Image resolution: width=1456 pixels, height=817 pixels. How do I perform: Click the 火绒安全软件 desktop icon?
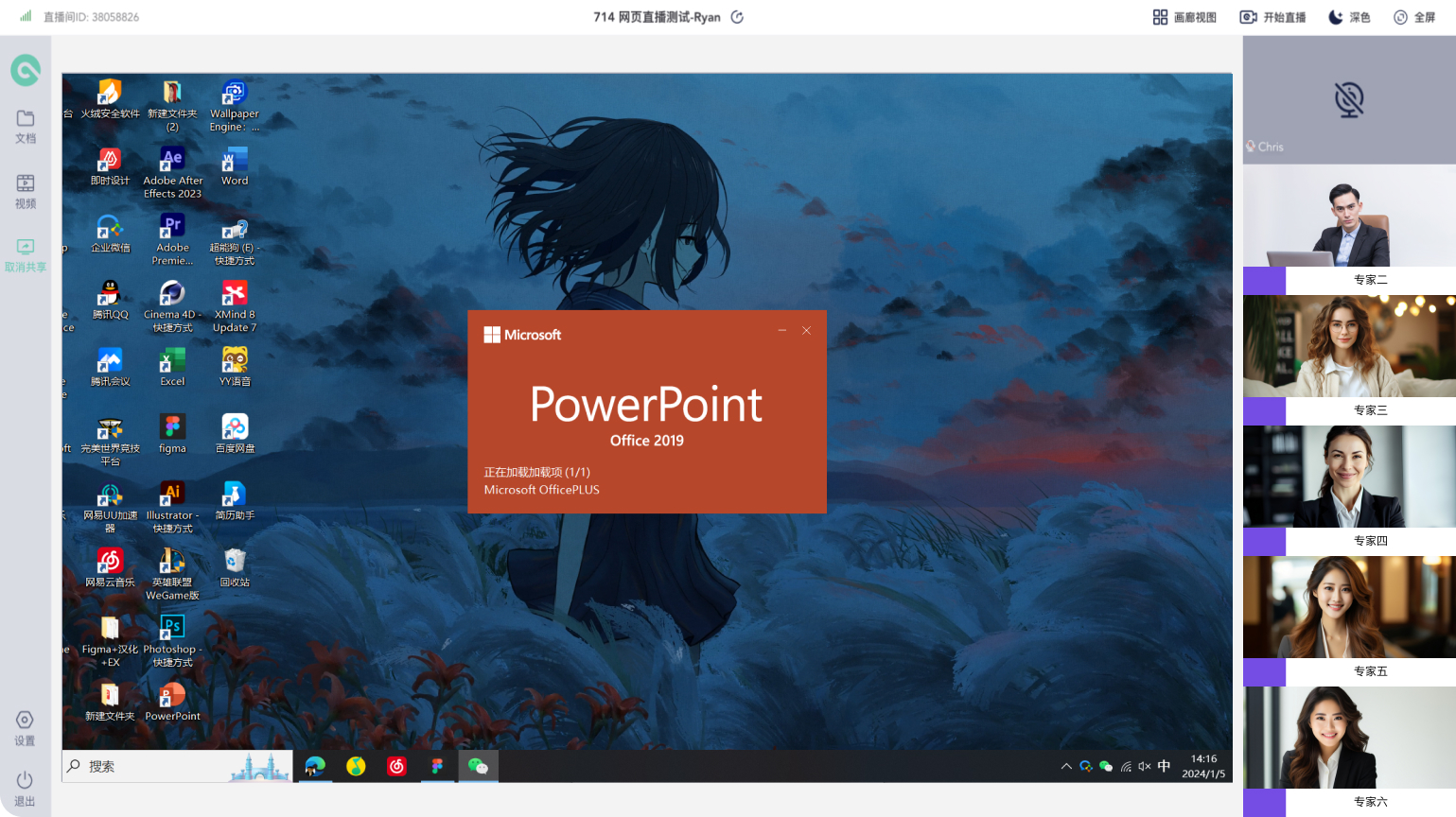pyautogui.click(x=110, y=99)
